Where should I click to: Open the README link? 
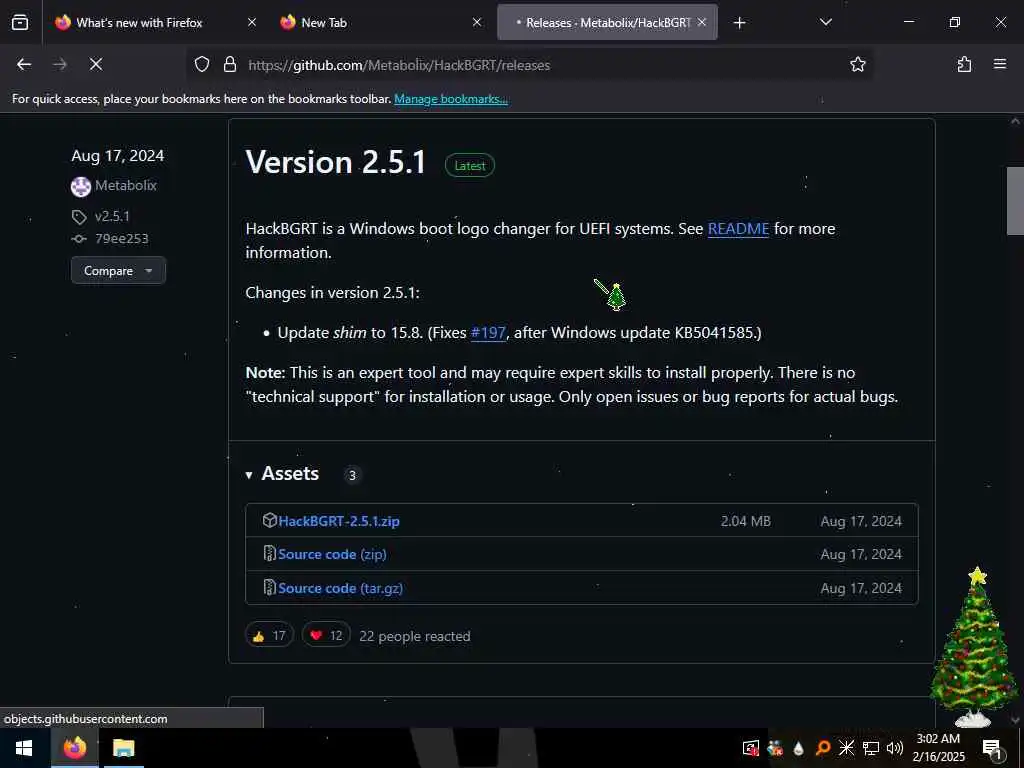coord(738,229)
